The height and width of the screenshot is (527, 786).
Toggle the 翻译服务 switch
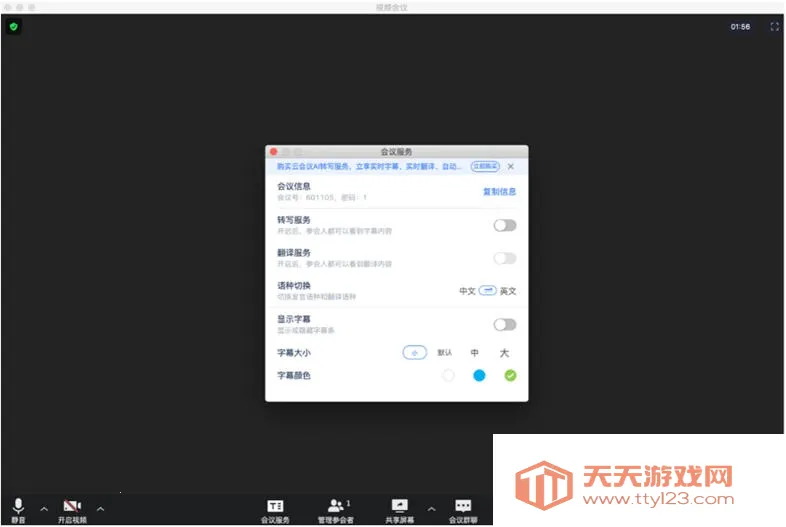coord(505,258)
